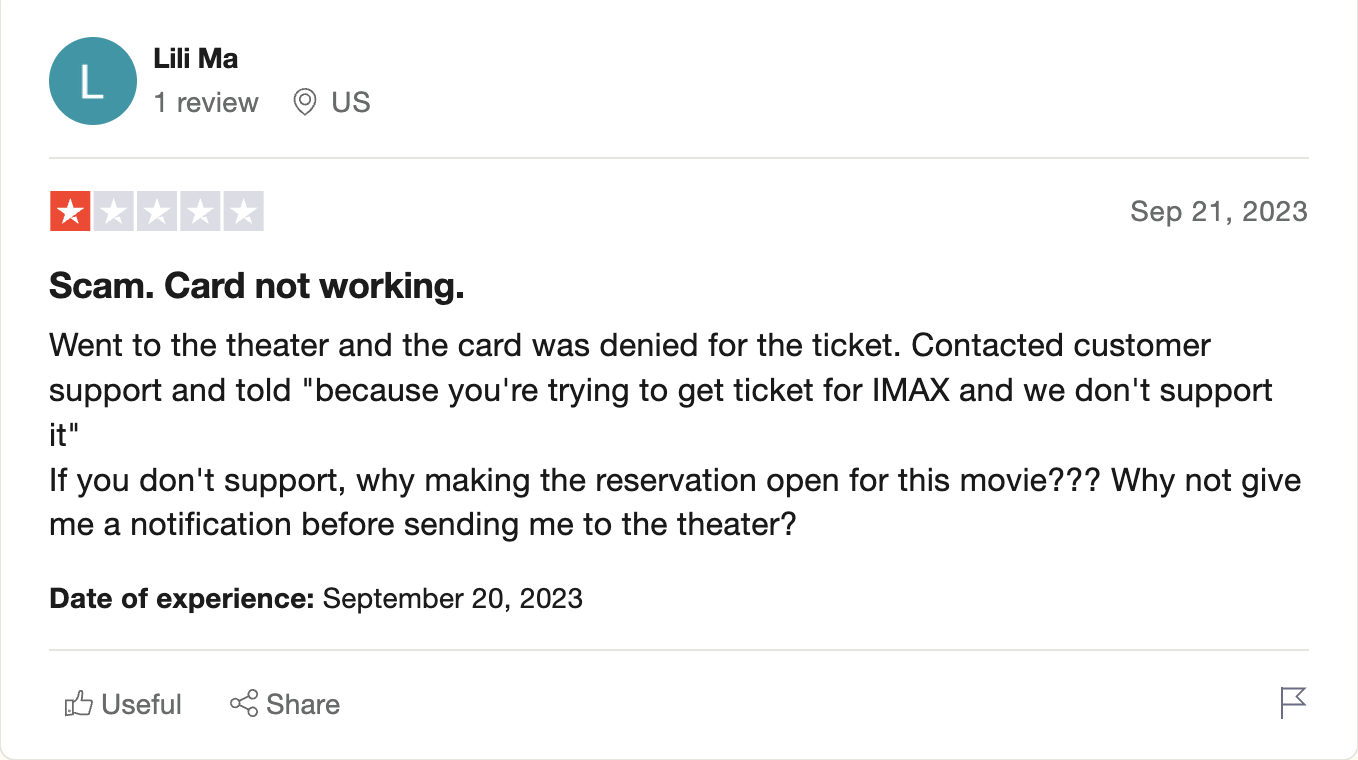Click the red first rating star
This screenshot has height=760, width=1358.
pyautogui.click(x=70, y=211)
